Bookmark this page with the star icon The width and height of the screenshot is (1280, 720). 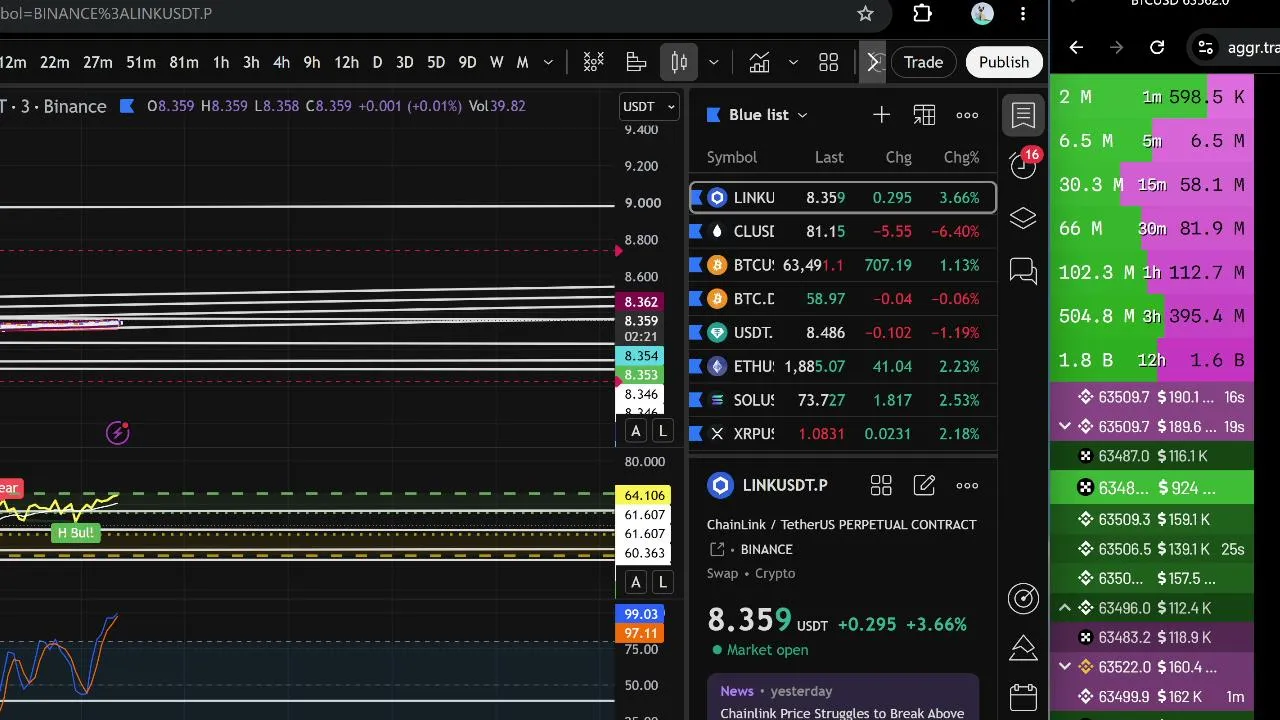866,14
